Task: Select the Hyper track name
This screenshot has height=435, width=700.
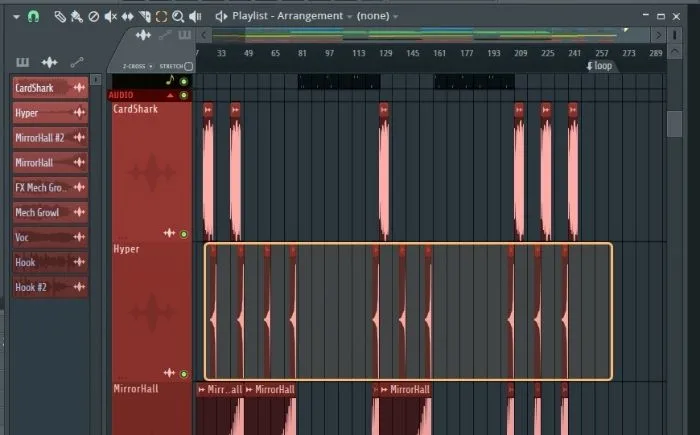Action: tap(126, 249)
